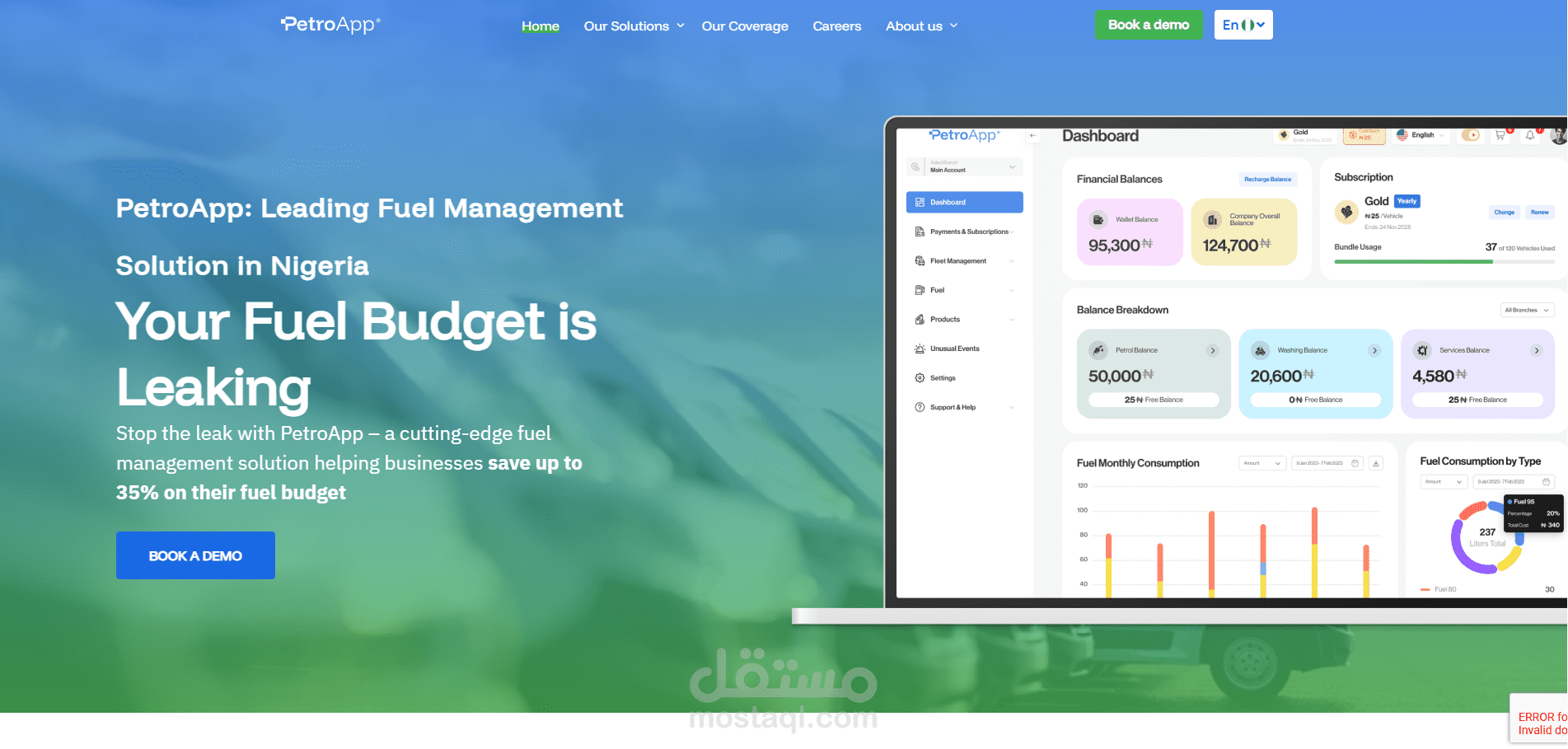Expand Payments & Subscriptions in the sidebar

tap(965, 232)
